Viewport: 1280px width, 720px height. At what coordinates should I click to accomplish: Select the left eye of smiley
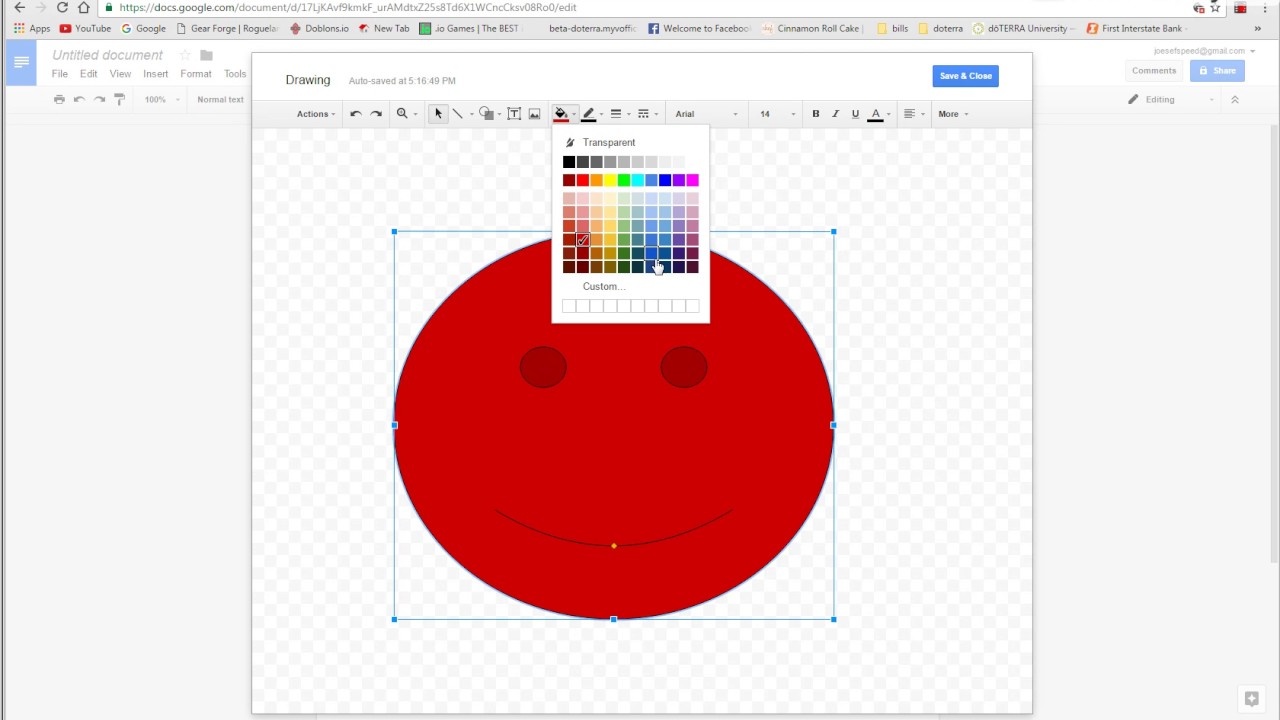pyautogui.click(x=543, y=367)
